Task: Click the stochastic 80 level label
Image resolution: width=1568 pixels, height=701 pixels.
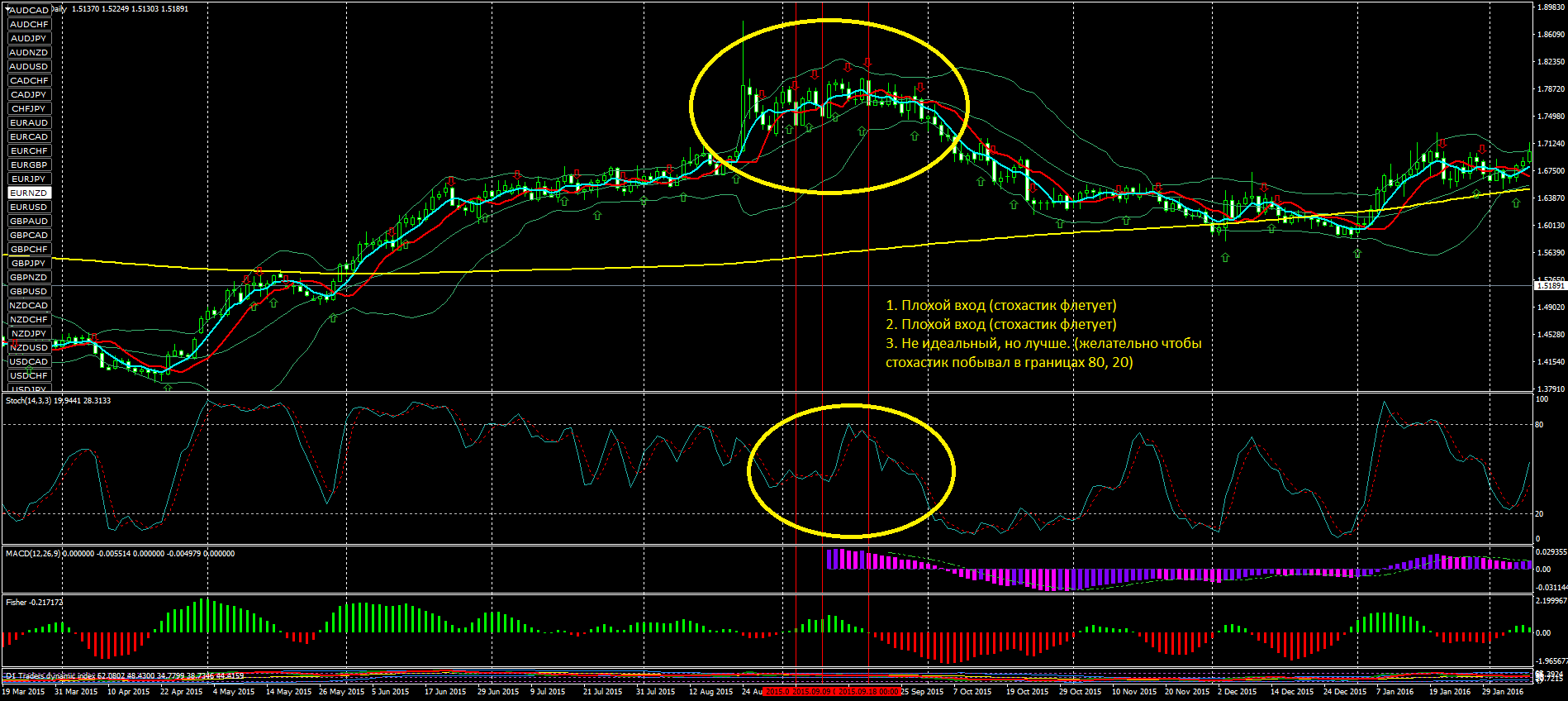Action: tap(1539, 425)
